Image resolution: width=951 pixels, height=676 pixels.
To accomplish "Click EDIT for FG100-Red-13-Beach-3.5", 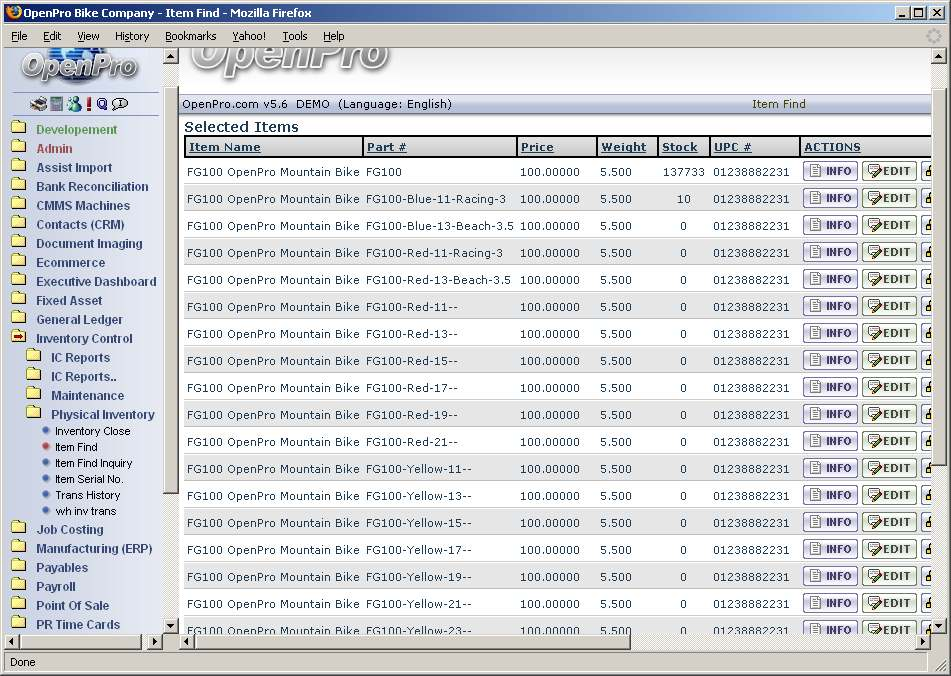I will pyautogui.click(x=889, y=280).
